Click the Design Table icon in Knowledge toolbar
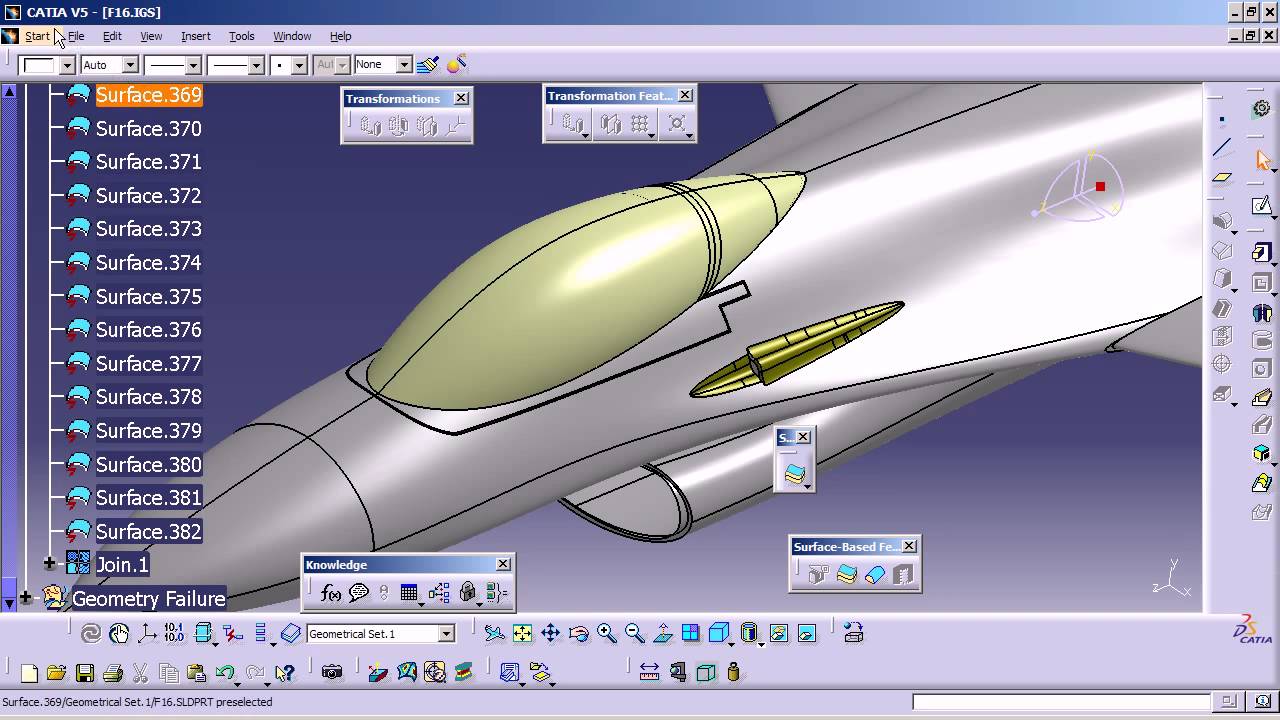The width and height of the screenshot is (1280, 720). coord(409,593)
